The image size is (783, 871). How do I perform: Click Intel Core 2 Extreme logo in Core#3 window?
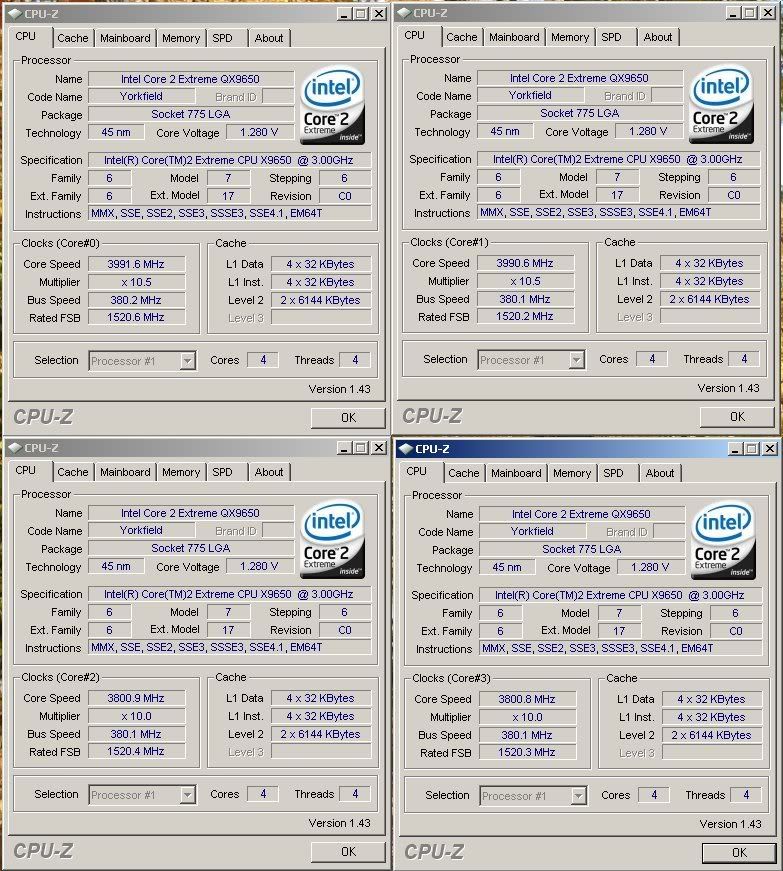pos(723,540)
